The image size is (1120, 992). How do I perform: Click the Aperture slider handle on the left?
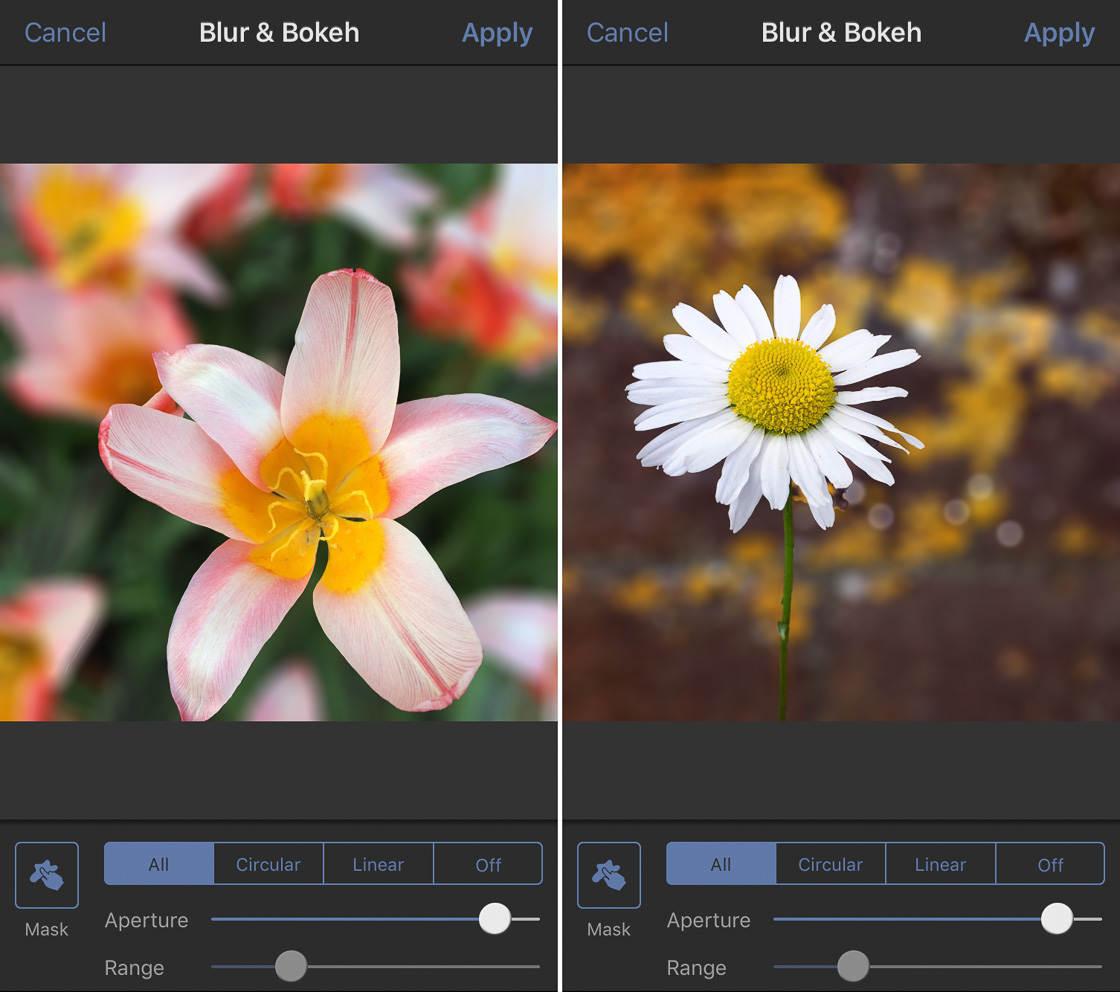pos(495,920)
